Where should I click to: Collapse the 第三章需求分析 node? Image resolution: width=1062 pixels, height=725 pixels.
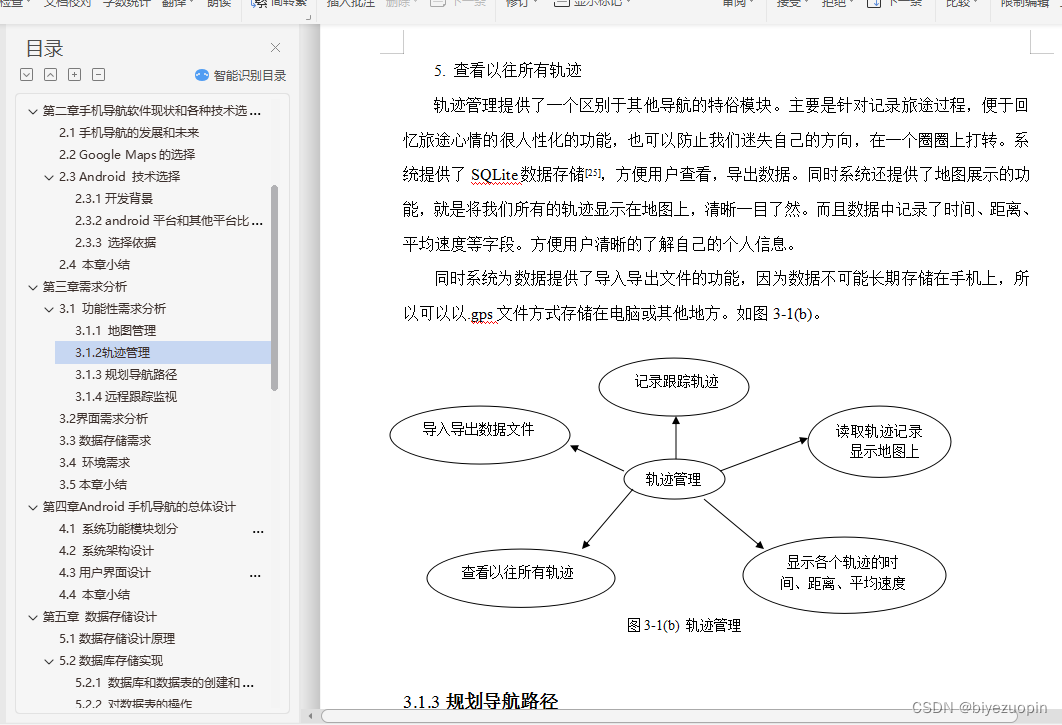coord(33,287)
